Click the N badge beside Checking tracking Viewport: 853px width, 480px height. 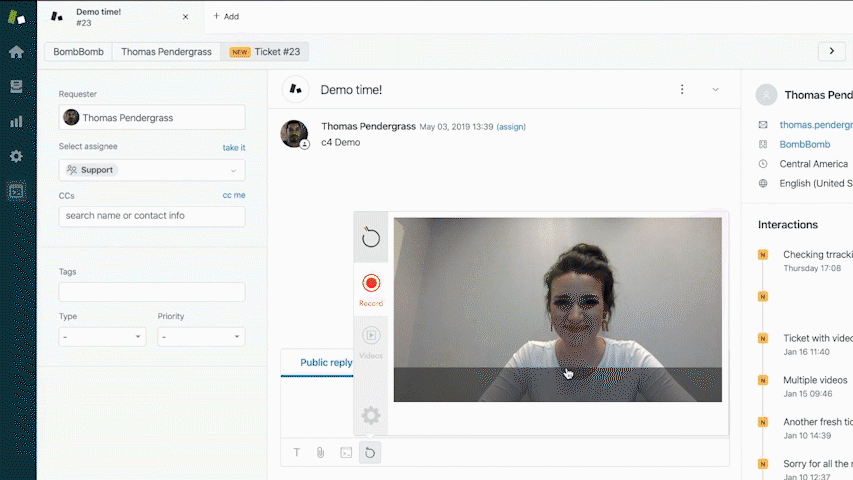pos(763,254)
